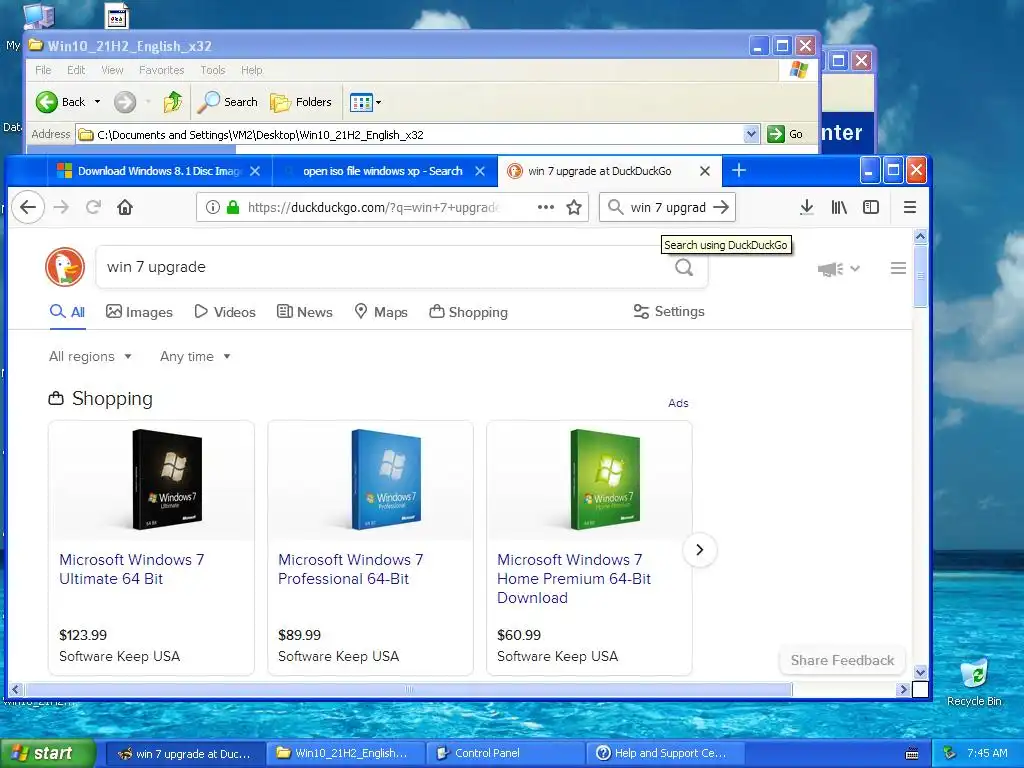Screen dimensions: 1024x768
Task: Open DuckDuckGo megaphone announcements dropdown
Action: click(x=839, y=268)
